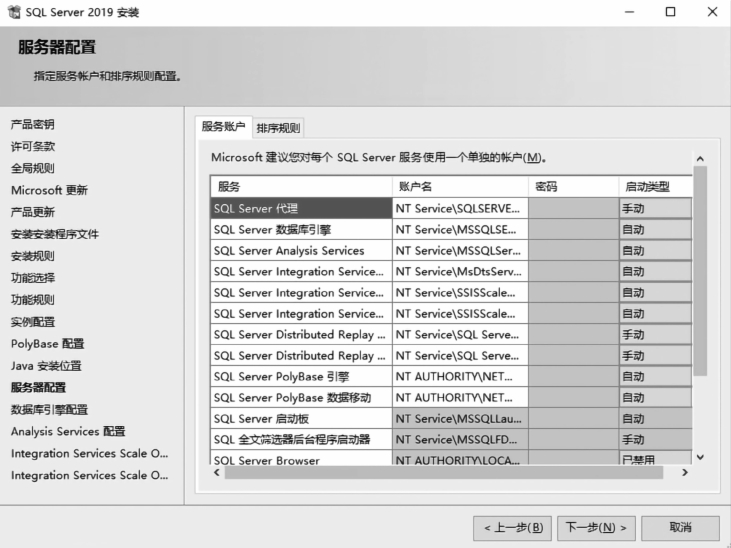Open startup type for SQL Server PolyBase 数据移动

(655, 397)
